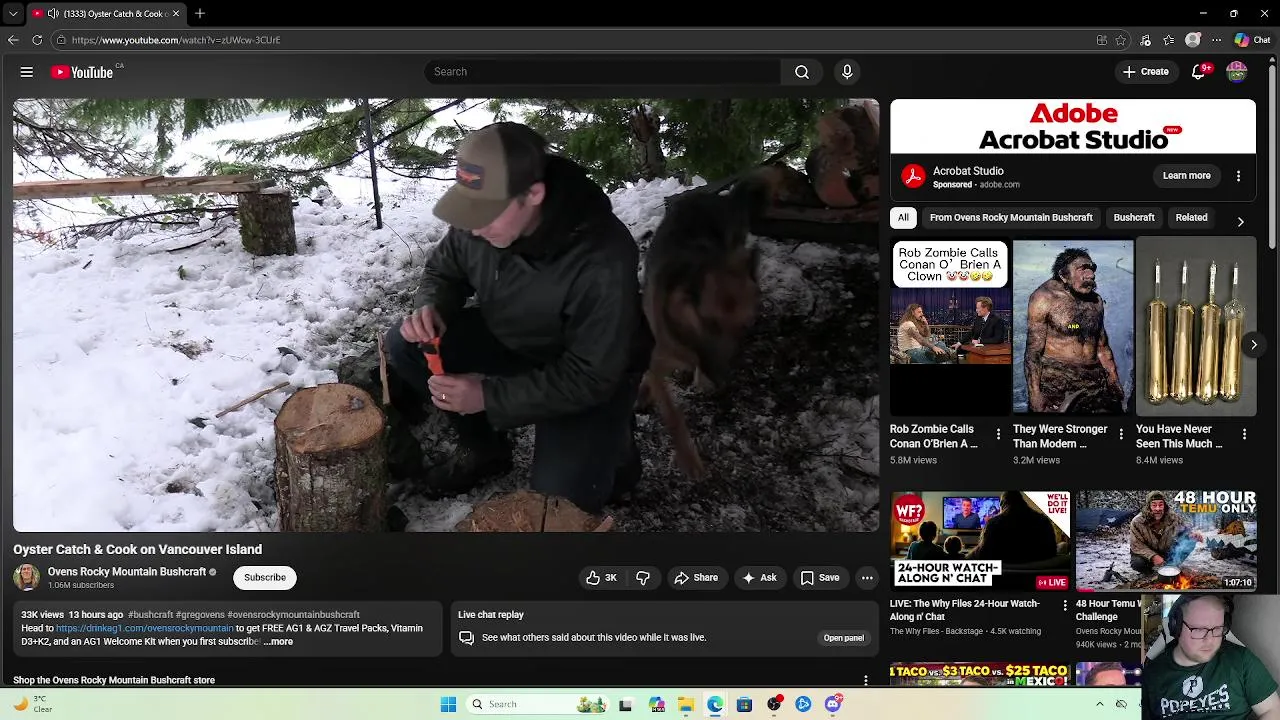
Task: Open a new browser tab
Action: pyautogui.click(x=200, y=14)
